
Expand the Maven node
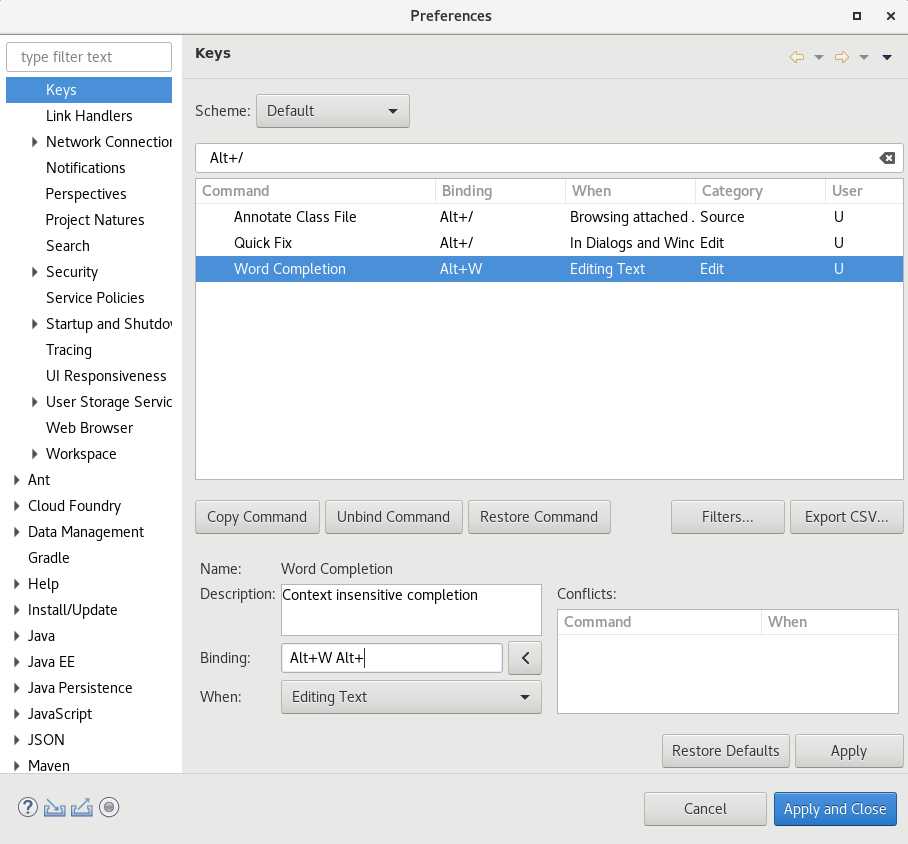[17, 766]
